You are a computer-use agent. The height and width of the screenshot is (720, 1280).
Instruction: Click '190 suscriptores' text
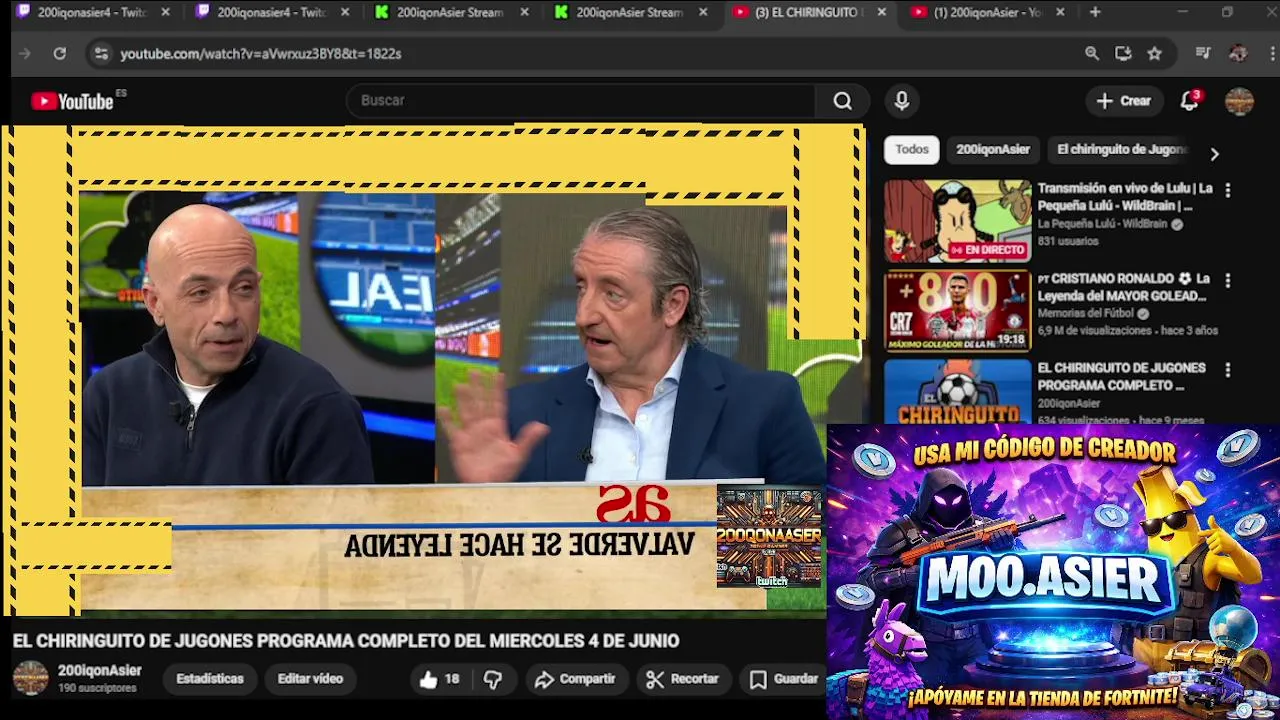(x=97, y=689)
